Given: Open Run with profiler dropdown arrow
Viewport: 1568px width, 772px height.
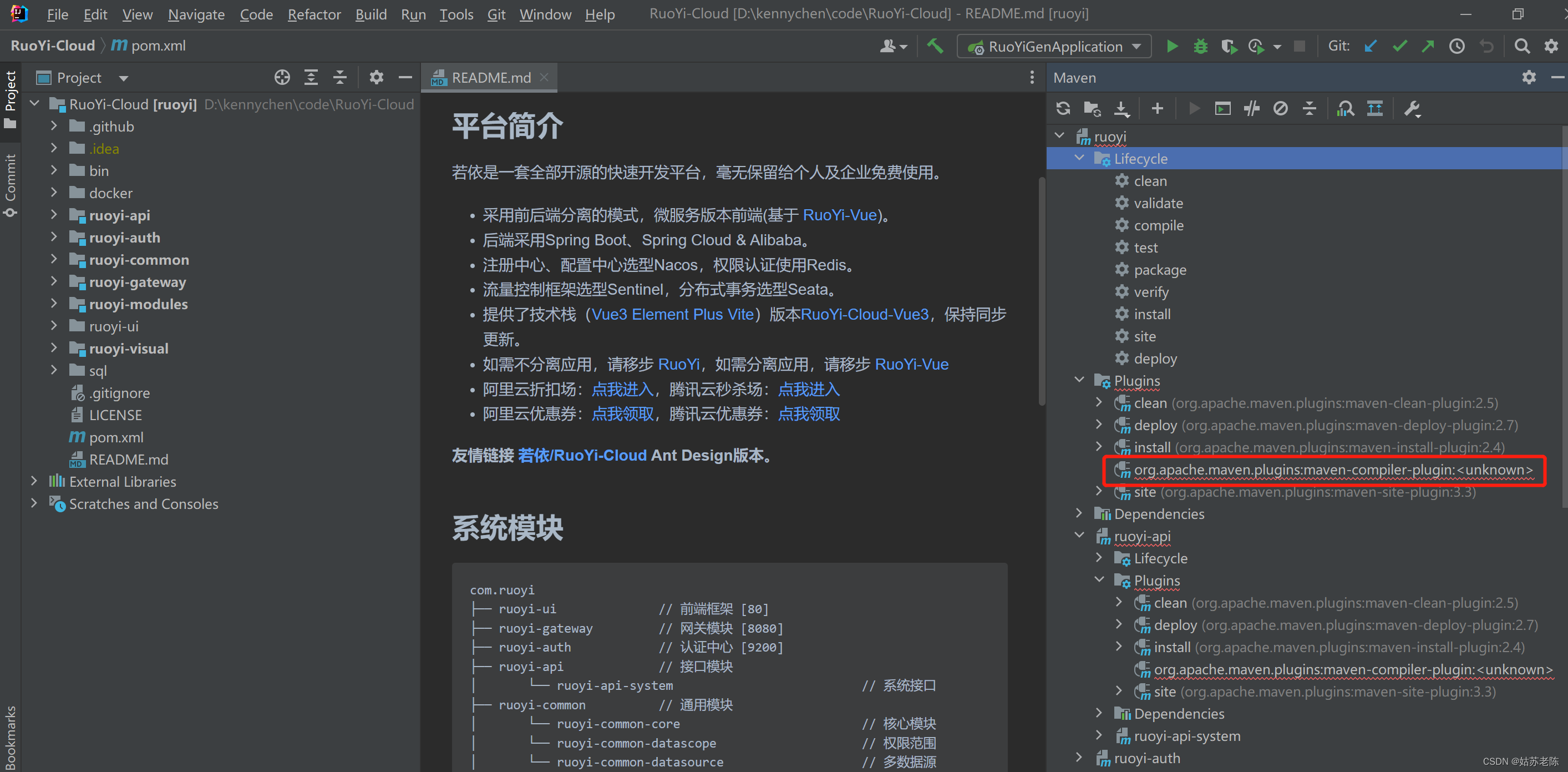Looking at the screenshot, I should coord(1277,47).
